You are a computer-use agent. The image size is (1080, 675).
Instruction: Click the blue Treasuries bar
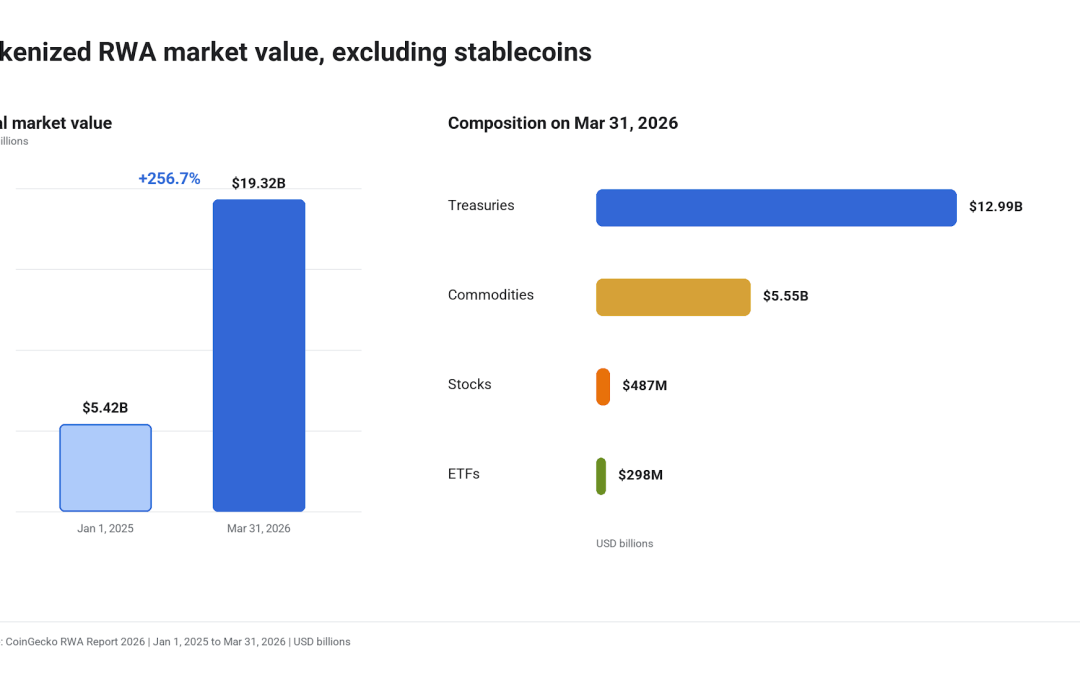[776, 207]
